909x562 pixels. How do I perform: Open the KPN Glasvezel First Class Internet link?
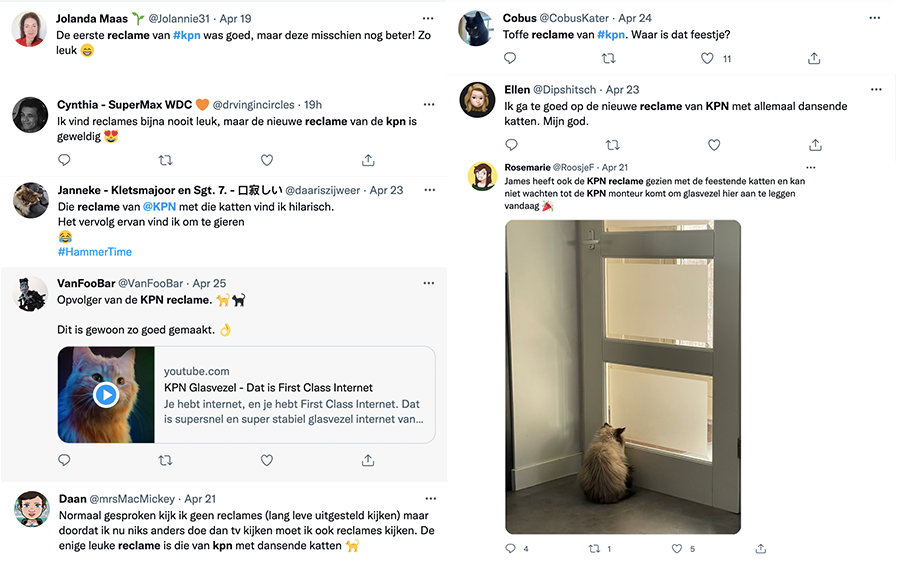tap(268, 387)
